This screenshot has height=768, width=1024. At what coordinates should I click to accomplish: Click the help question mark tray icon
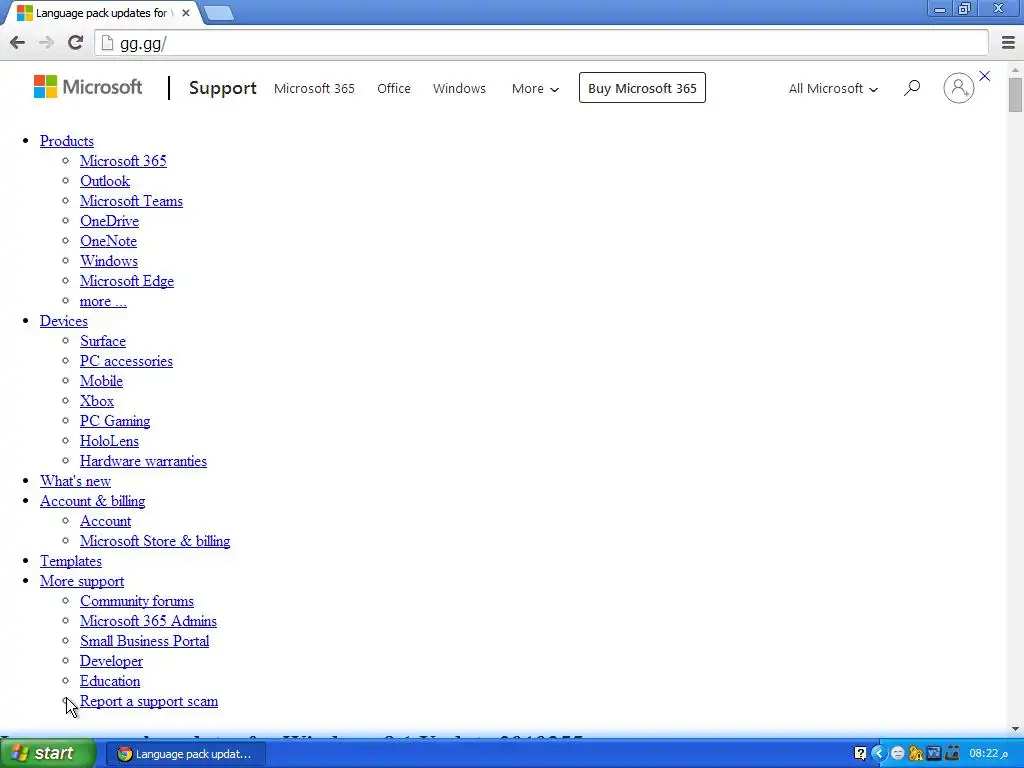(x=860, y=754)
